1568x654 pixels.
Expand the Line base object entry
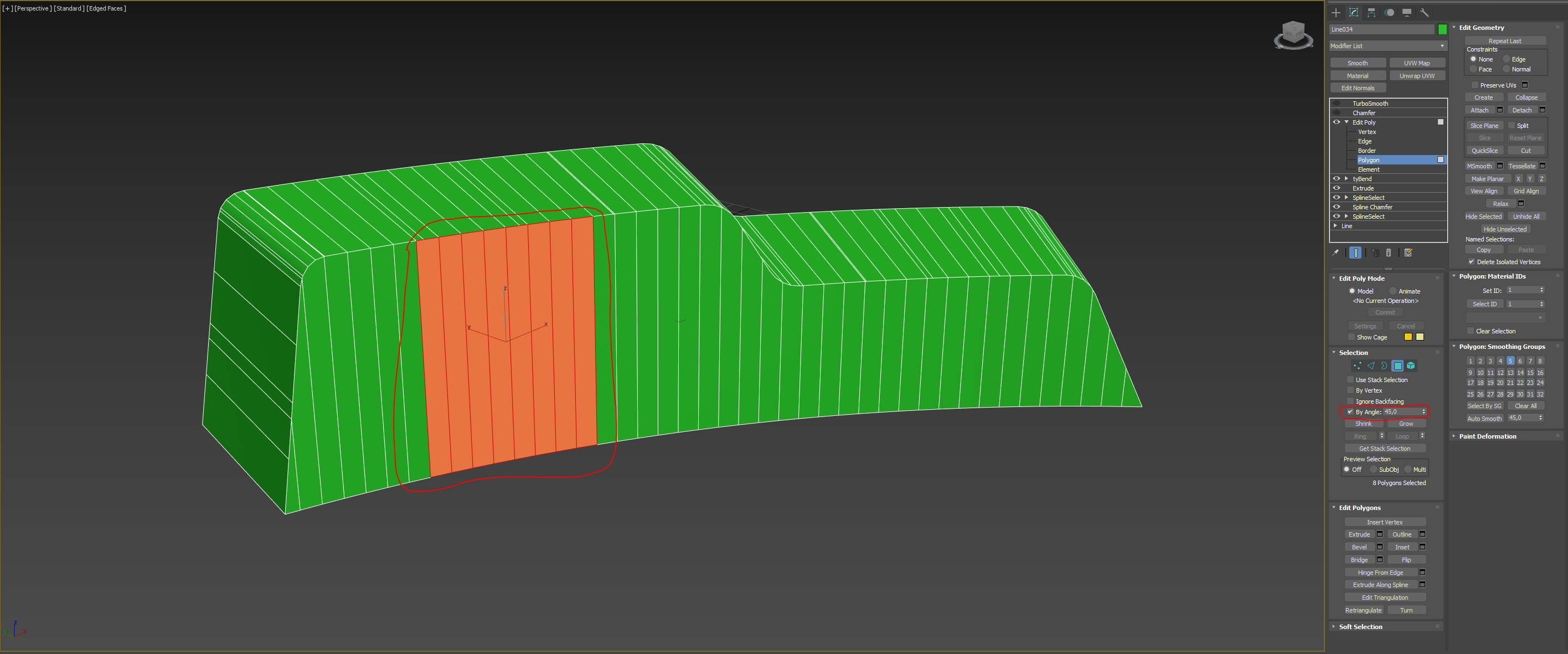click(x=1335, y=226)
